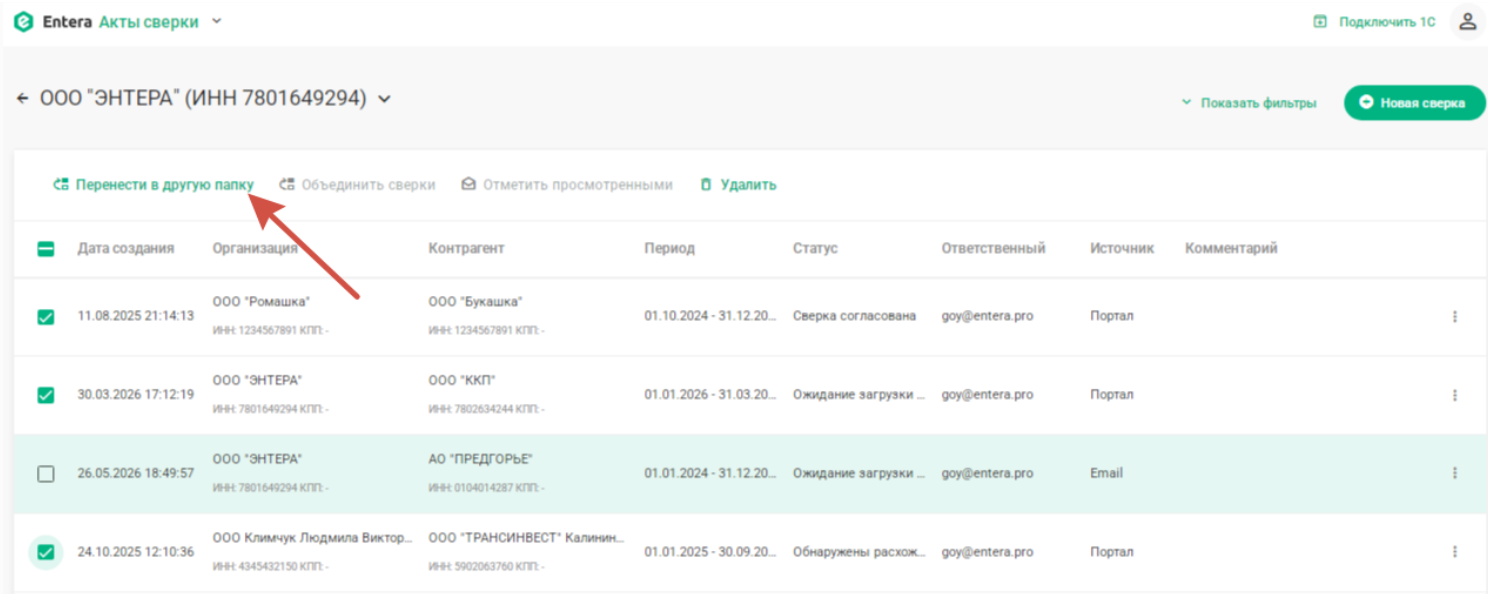Open the user profile icon
Image resolution: width=1488 pixels, height=594 pixels.
point(1467,21)
